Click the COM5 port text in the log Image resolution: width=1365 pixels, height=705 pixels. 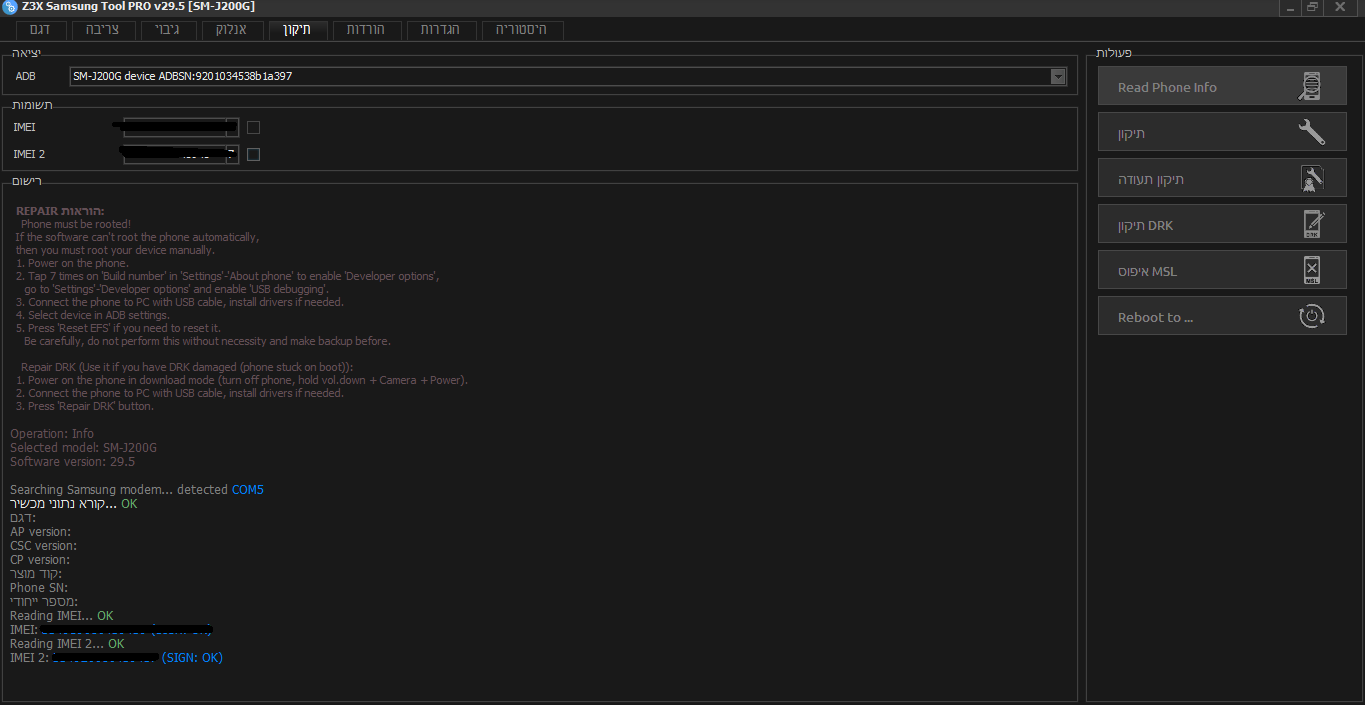click(248, 490)
